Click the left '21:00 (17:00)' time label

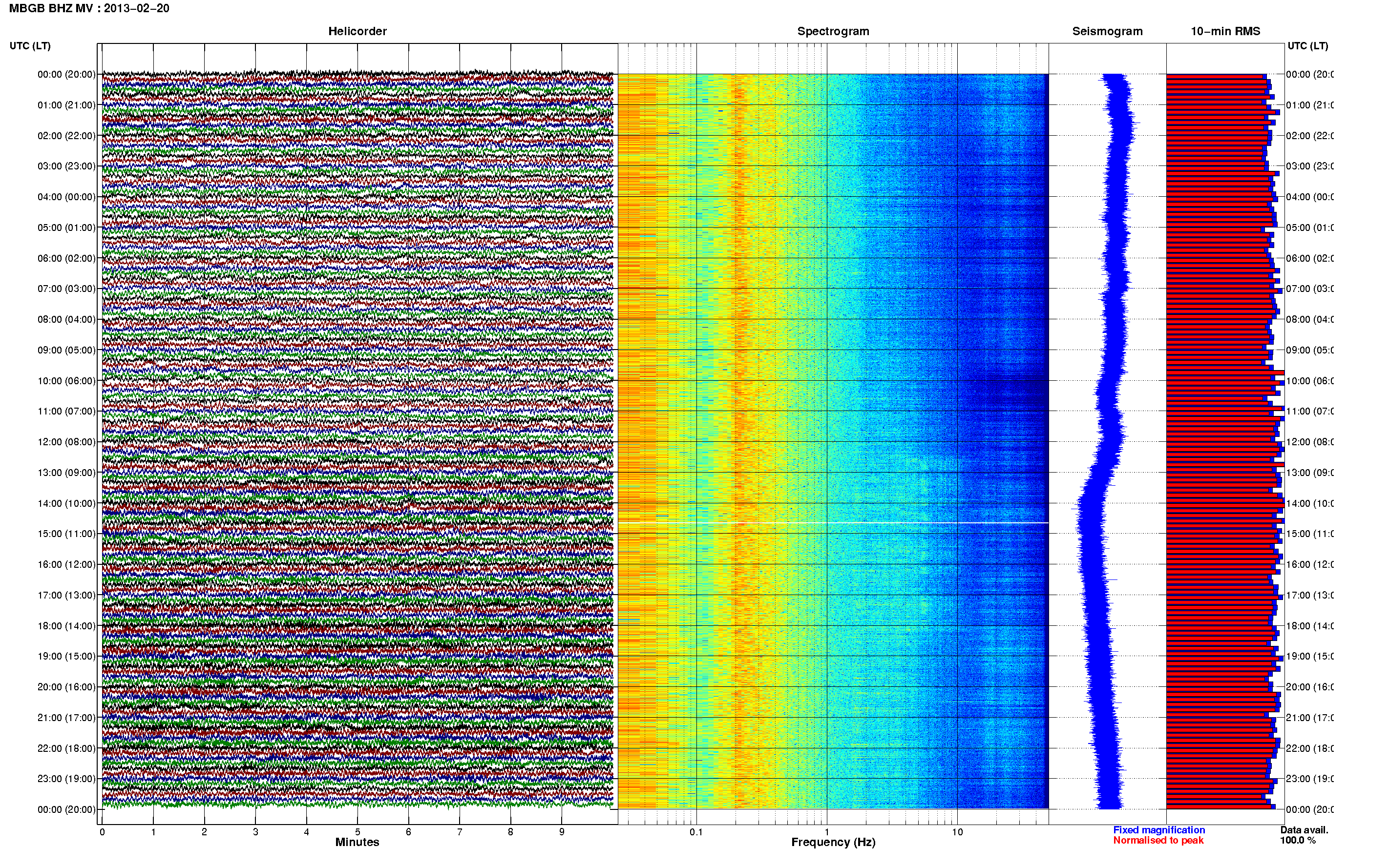(x=66, y=718)
